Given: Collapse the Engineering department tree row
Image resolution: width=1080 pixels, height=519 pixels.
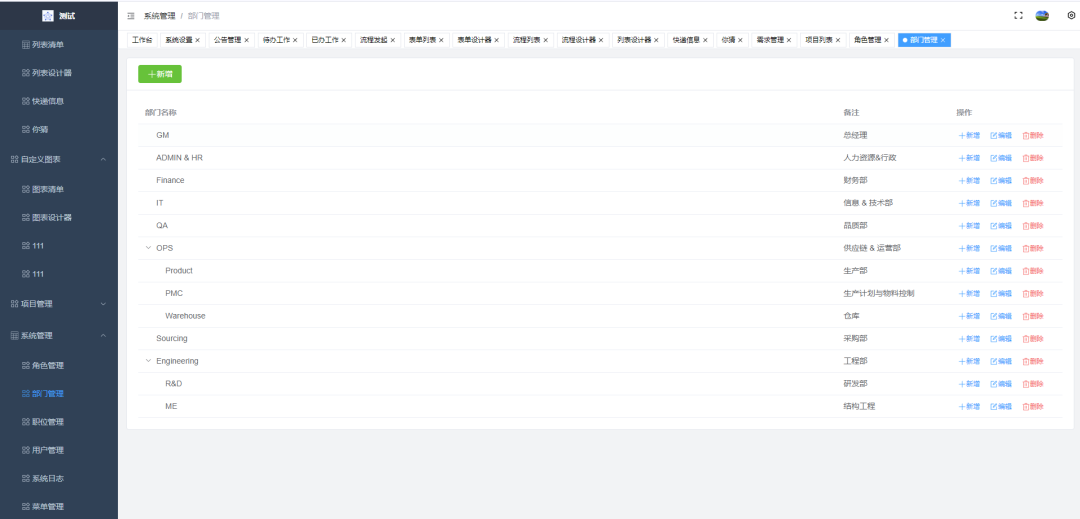Looking at the screenshot, I should click(x=149, y=361).
